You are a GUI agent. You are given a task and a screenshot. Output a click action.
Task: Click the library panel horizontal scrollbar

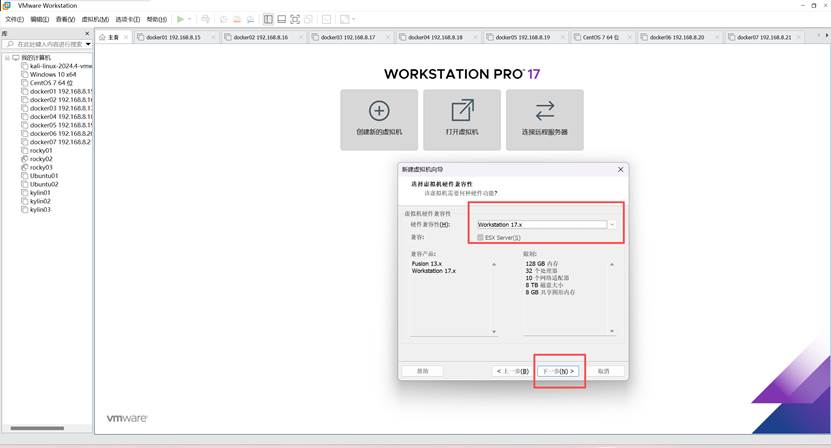point(37,428)
